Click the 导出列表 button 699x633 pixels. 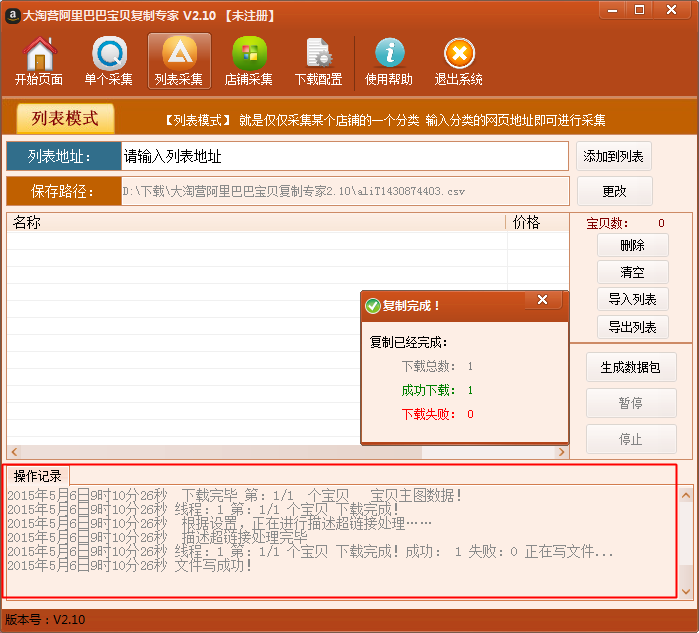pyautogui.click(x=633, y=327)
